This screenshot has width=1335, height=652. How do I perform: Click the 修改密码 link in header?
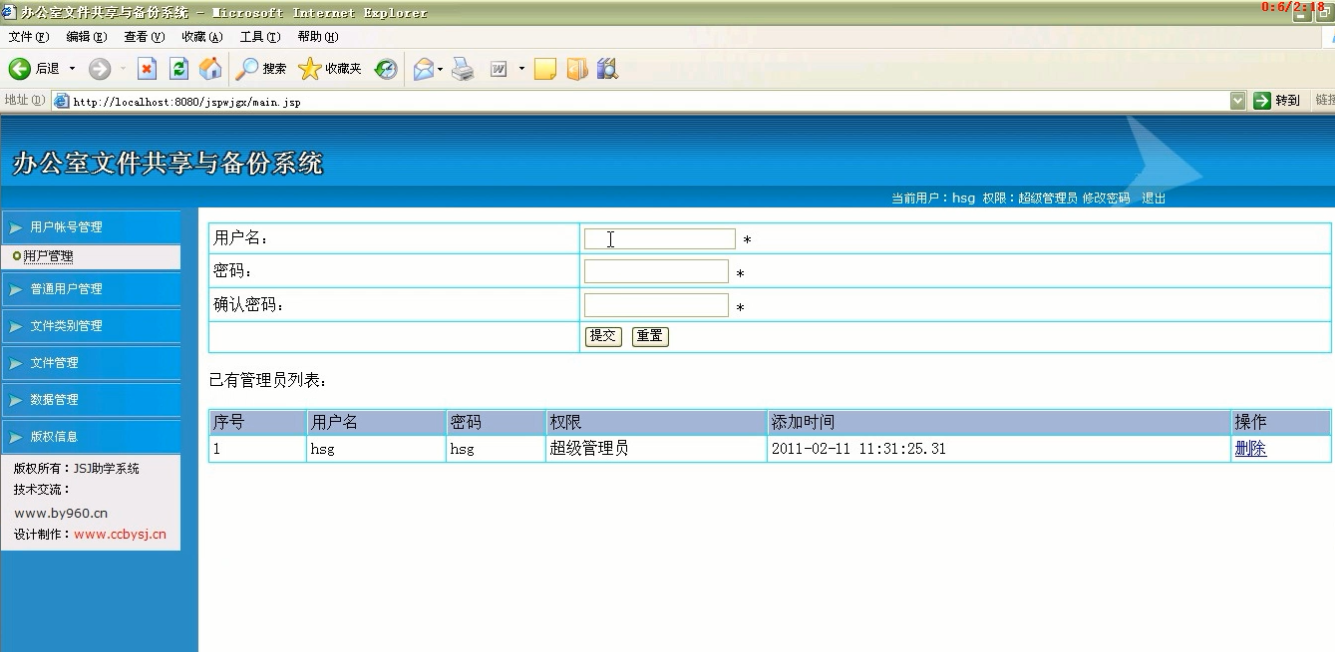(1106, 198)
